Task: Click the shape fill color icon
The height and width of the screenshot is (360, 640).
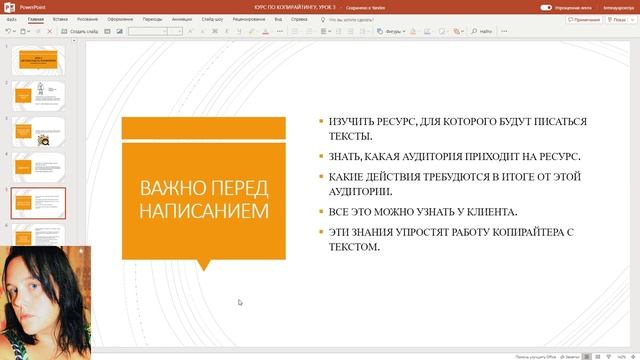Action: click(413, 31)
